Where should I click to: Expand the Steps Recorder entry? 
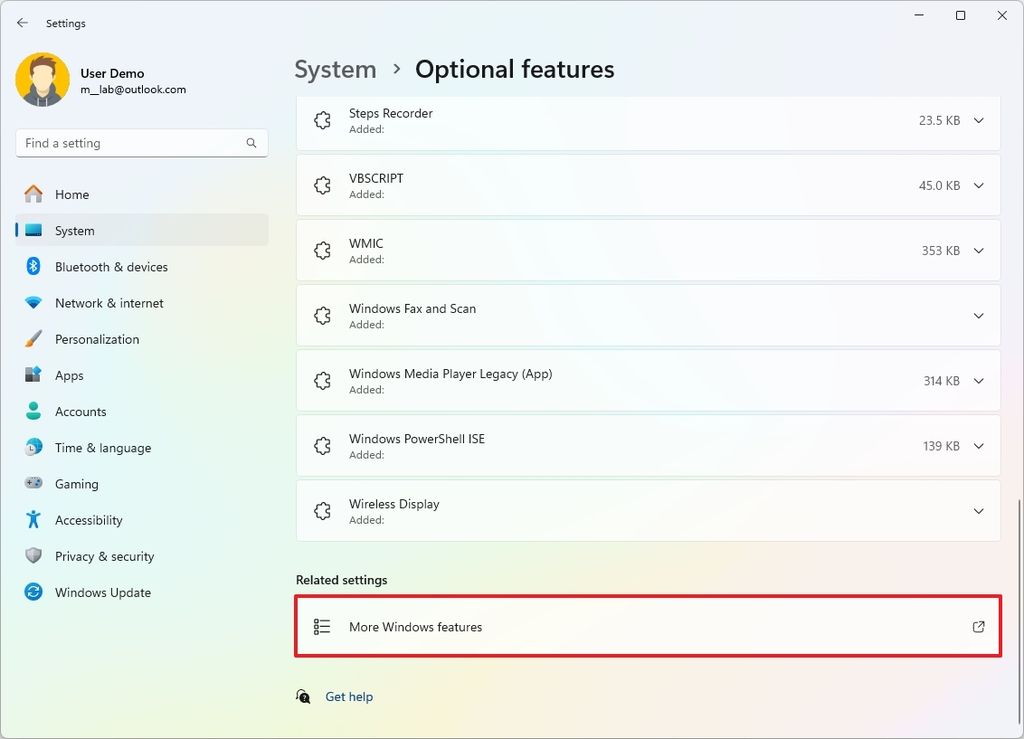pyautogui.click(x=978, y=120)
